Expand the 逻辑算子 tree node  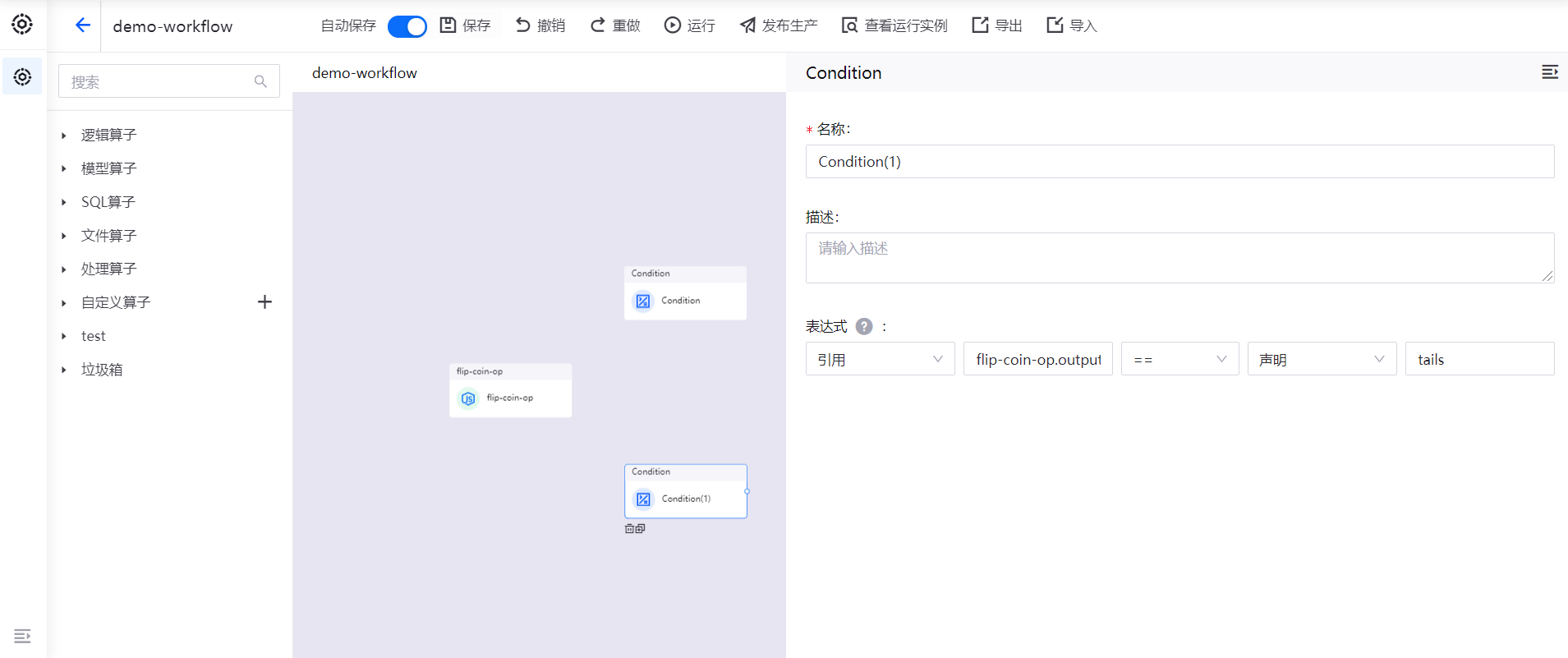[x=64, y=136]
